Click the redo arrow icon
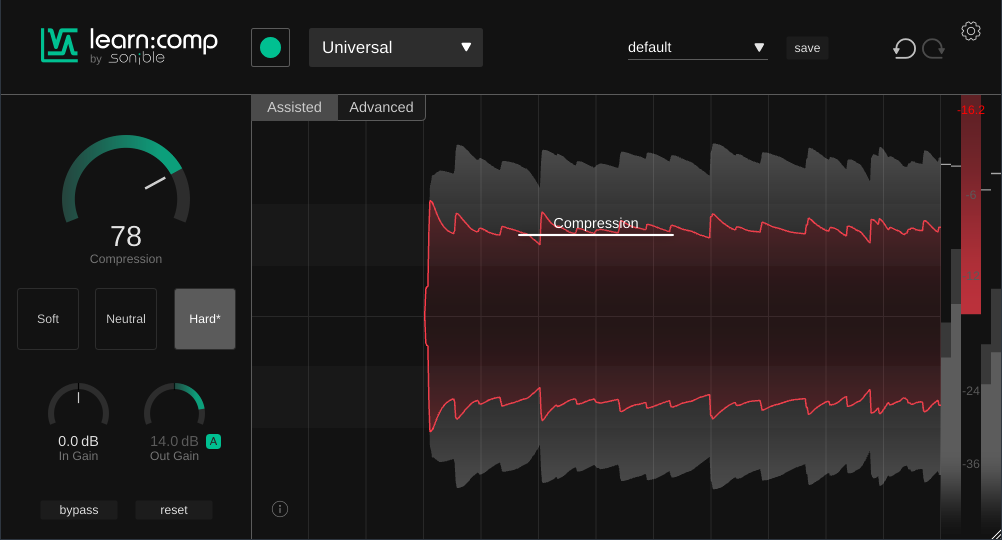Image resolution: width=1002 pixels, height=540 pixels. coord(934,48)
